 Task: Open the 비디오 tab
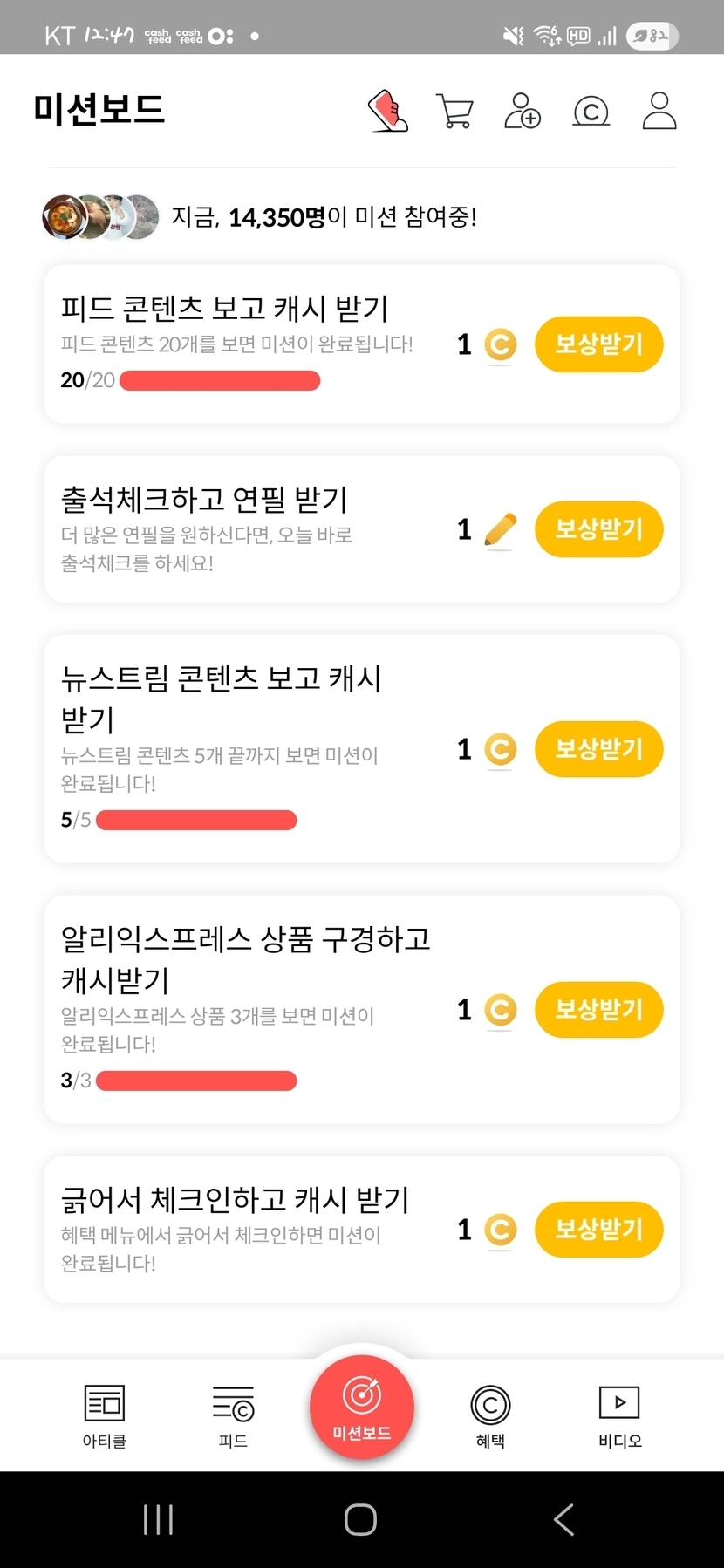tap(619, 1415)
